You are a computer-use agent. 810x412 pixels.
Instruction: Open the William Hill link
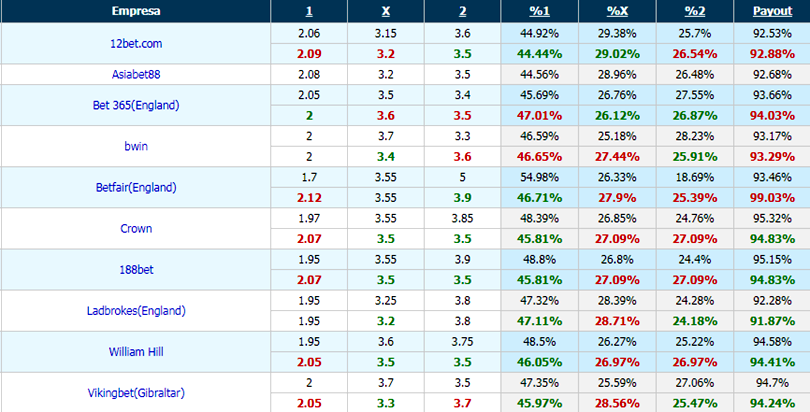pyautogui.click(x=136, y=352)
